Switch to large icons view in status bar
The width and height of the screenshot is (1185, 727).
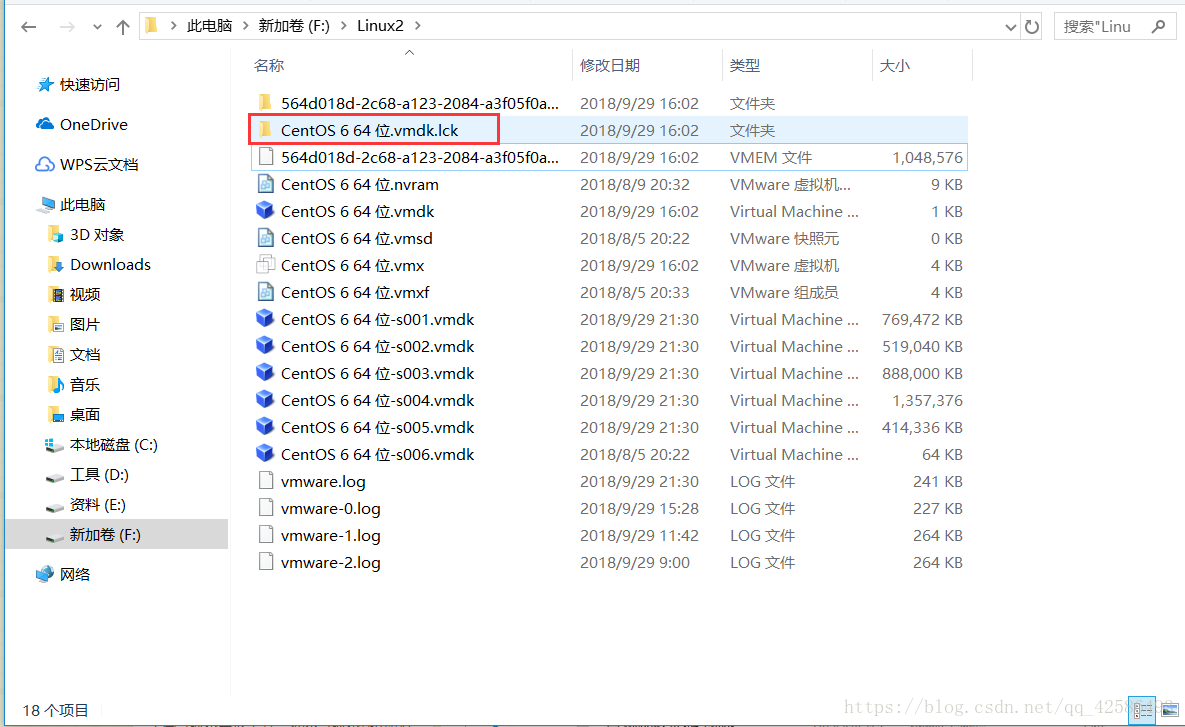[1169, 710]
